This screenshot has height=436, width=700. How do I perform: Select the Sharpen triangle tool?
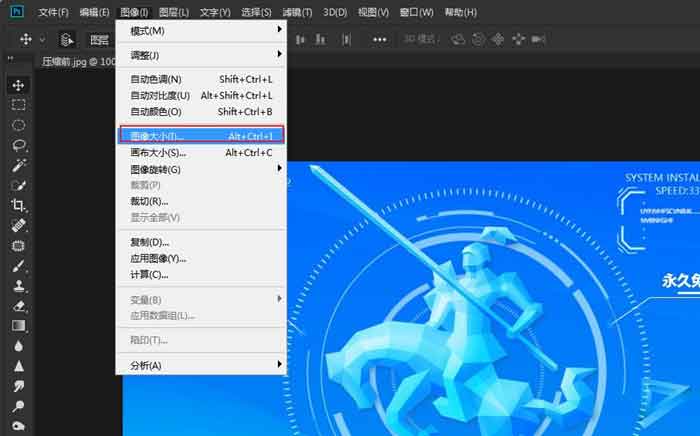point(18,366)
